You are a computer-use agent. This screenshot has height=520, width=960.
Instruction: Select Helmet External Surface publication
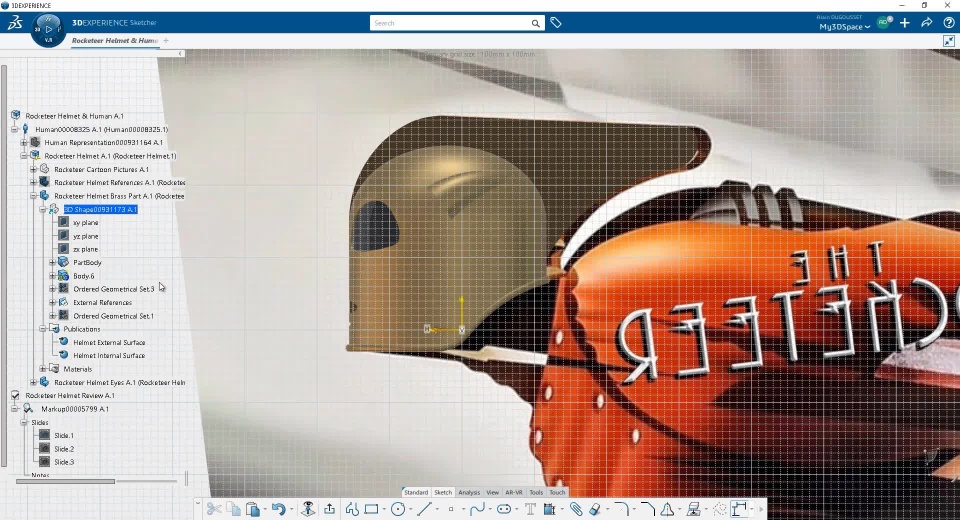(x=109, y=342)
